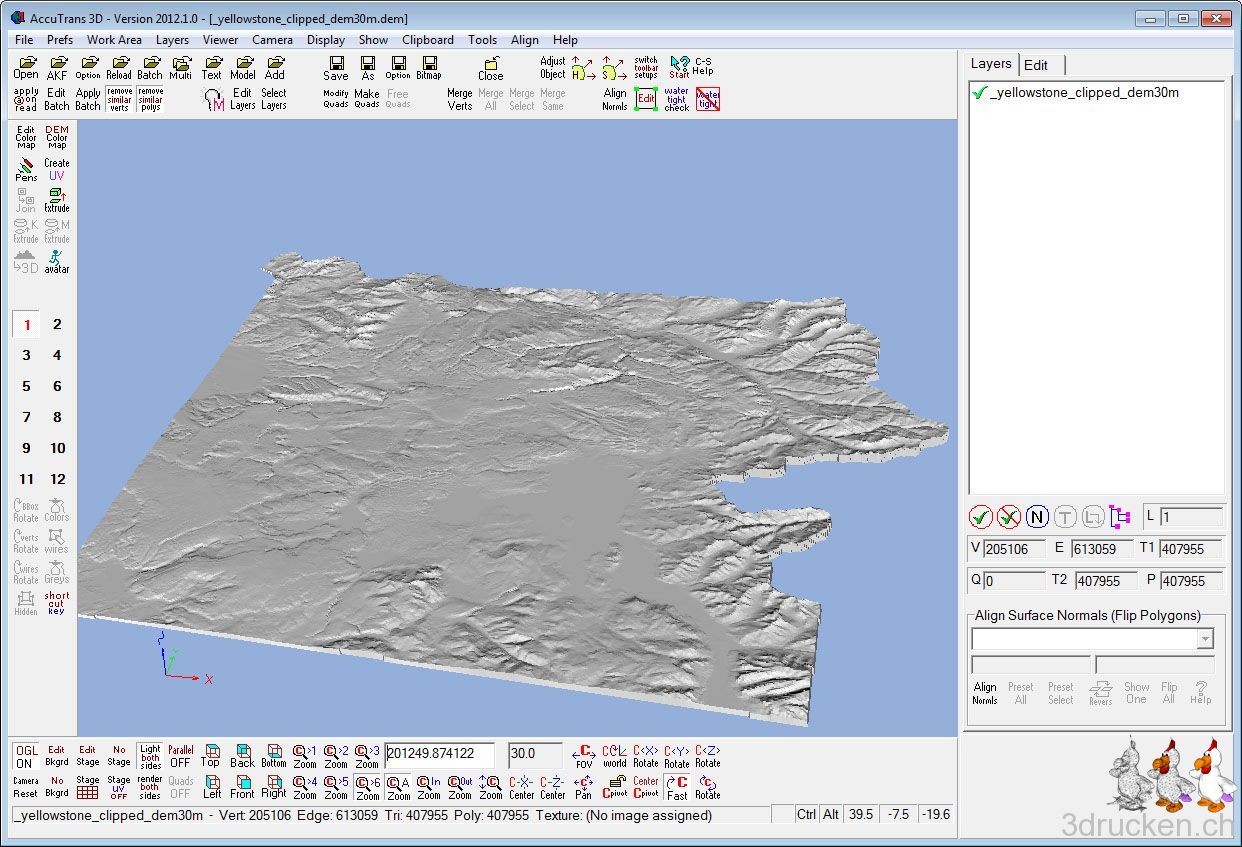Switch to the Edit tab
This screenshot has width=1242, height=847.
(x=1036, y=65)
